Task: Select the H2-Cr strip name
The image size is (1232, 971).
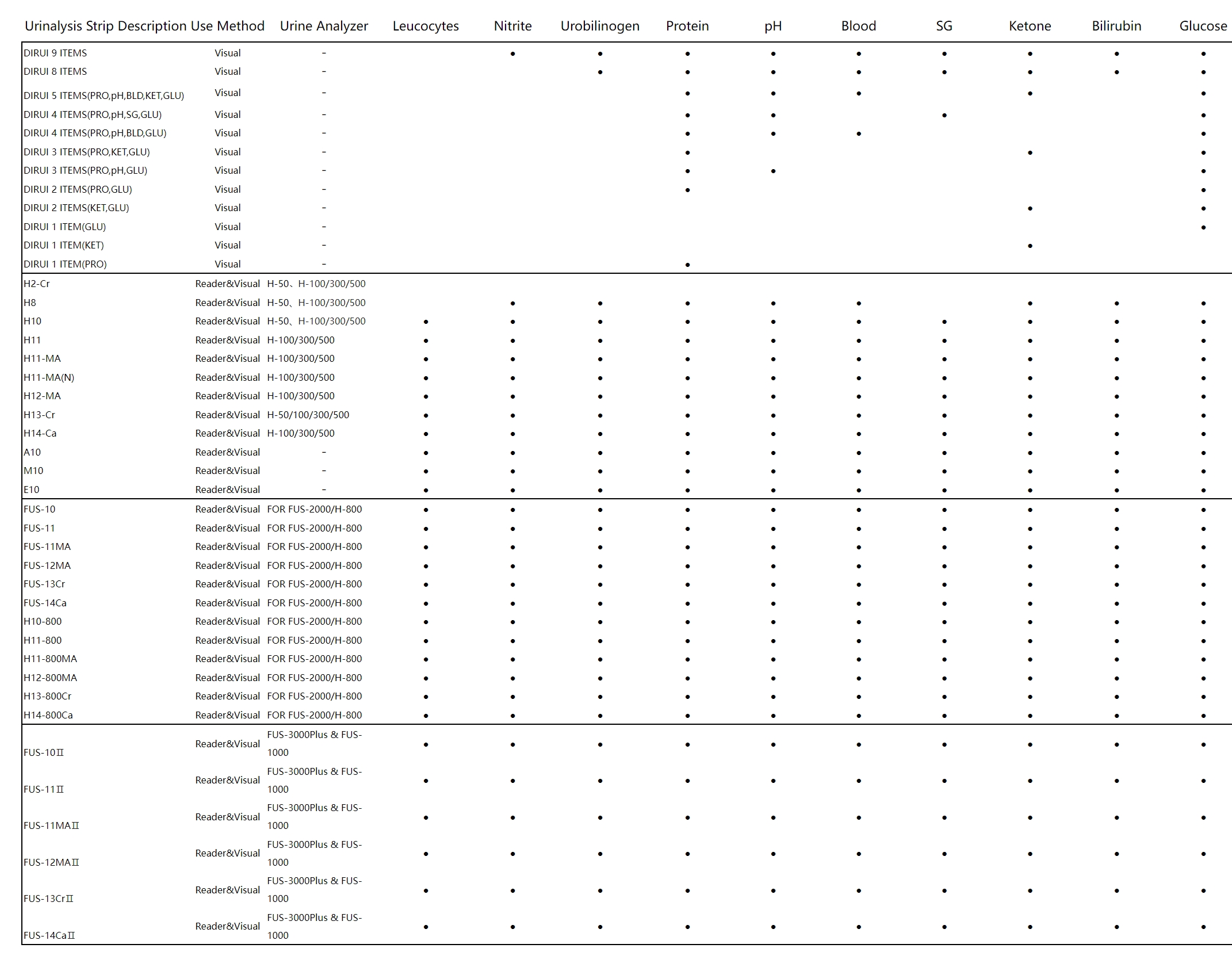Action: [37, 284]
